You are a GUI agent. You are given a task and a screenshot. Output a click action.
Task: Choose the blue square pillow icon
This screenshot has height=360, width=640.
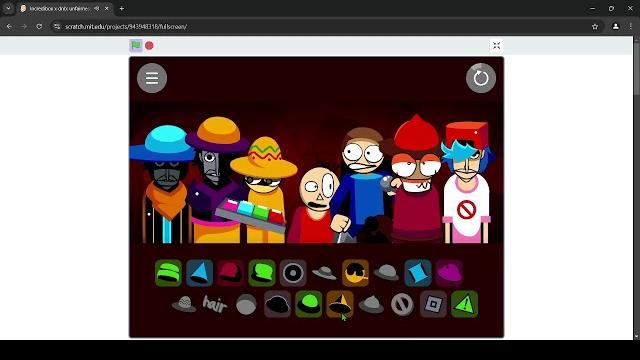tap(418, 273)
